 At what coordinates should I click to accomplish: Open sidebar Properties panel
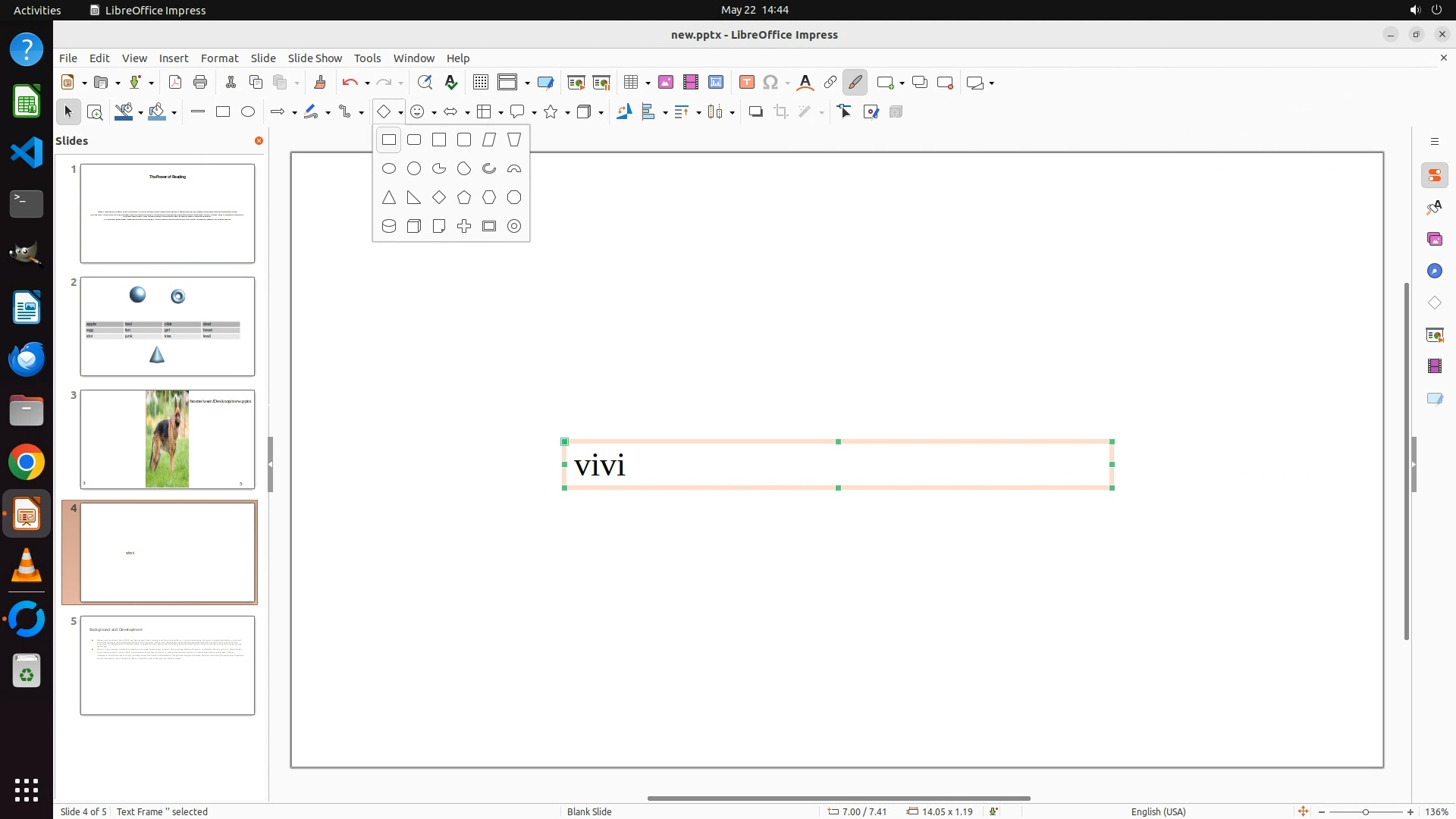tap(1434, 175)
